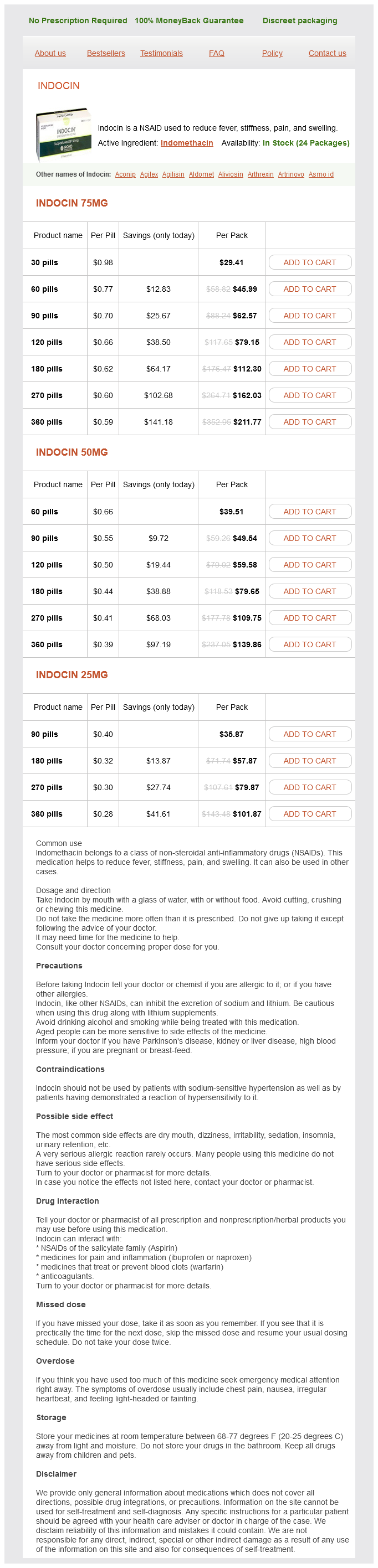Open the About us page
Viewport: 378px width, 1568px height.
click(x=50, y=54)
